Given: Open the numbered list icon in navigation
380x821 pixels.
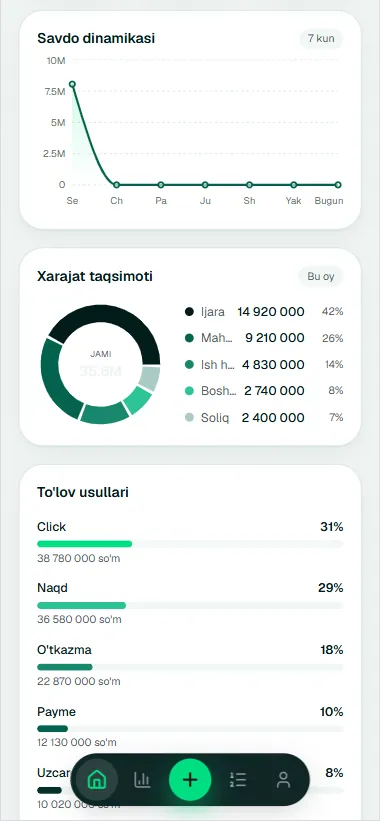Looking at the screenshot, I should pyautogui.click(x=238, y=780).
